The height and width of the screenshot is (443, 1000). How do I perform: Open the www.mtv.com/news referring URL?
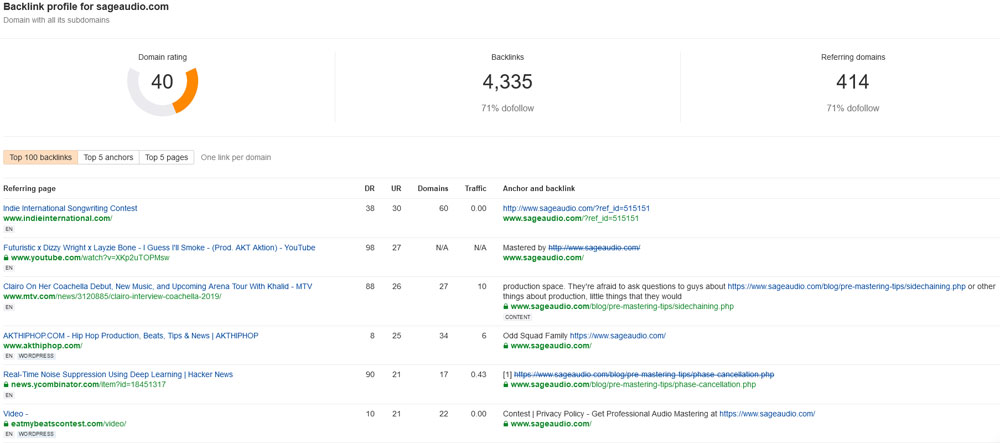click(x=112, y=296)
